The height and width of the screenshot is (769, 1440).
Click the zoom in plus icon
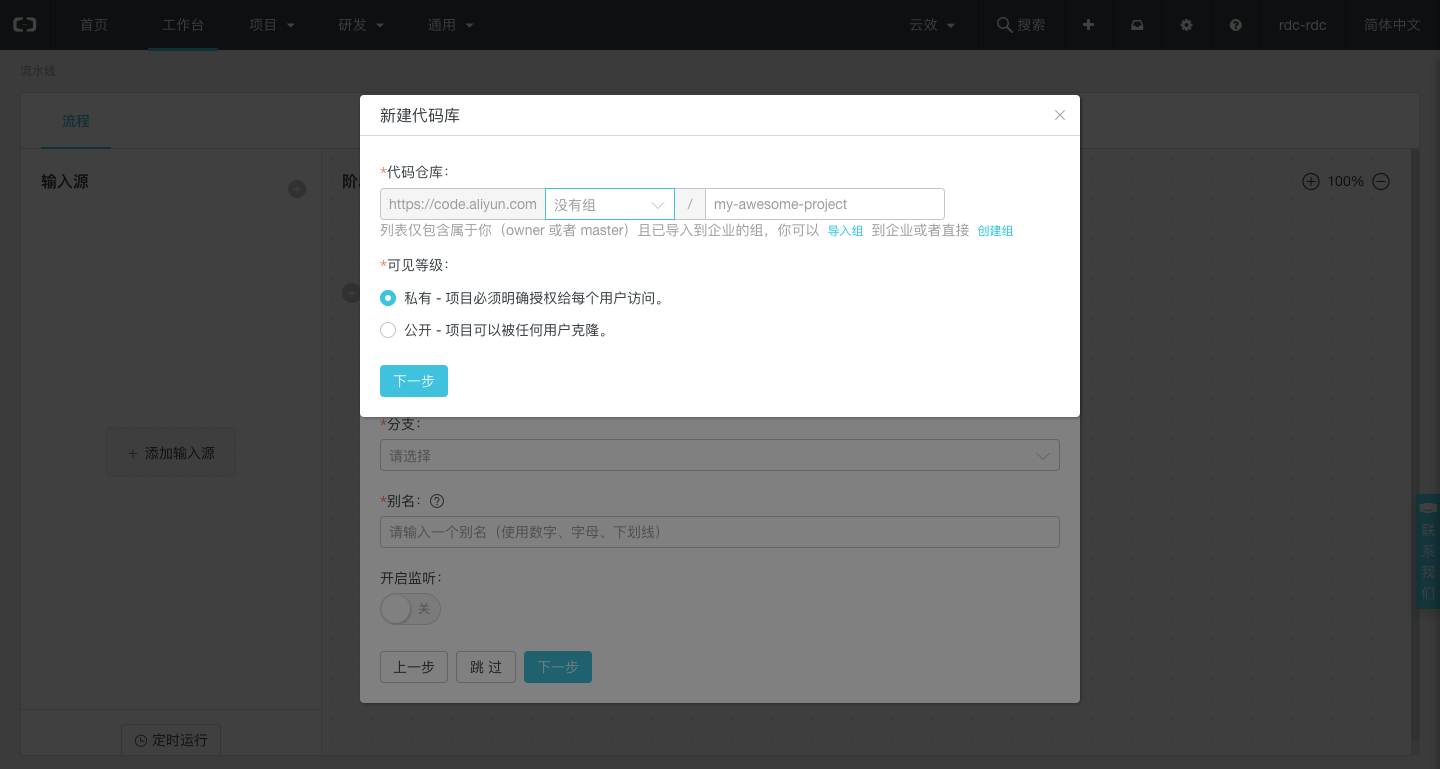point(1311,181)
